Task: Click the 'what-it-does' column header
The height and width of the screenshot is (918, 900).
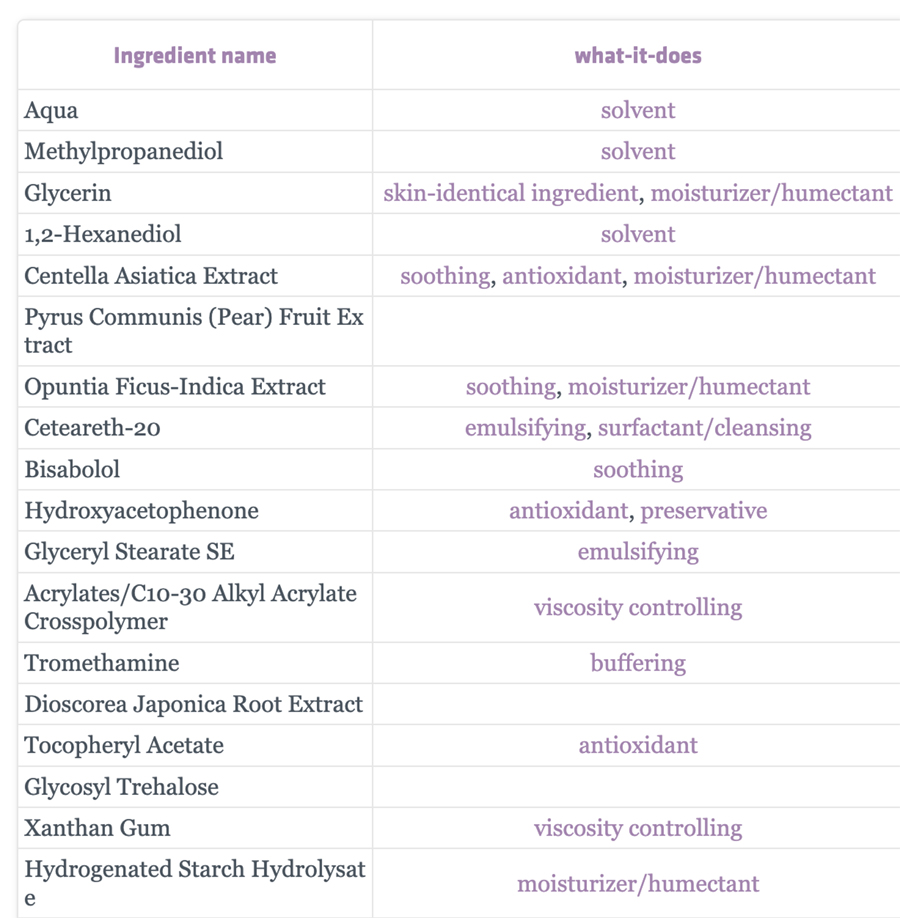Action: pos(638,55)
